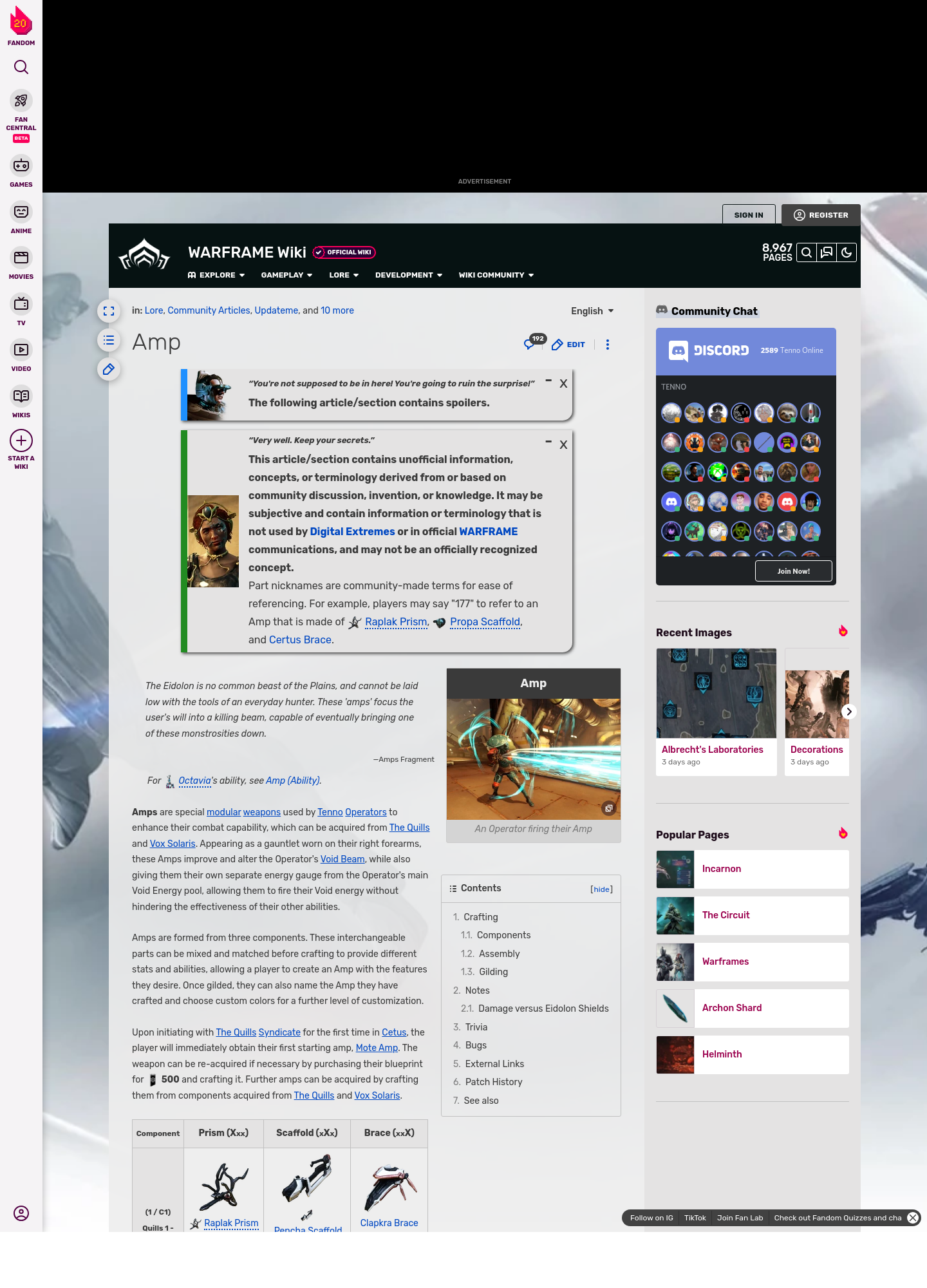Screen dimensions: 927x1288
Task: Dismiss the unofficial information notice with X
Action: click(563, 444)
